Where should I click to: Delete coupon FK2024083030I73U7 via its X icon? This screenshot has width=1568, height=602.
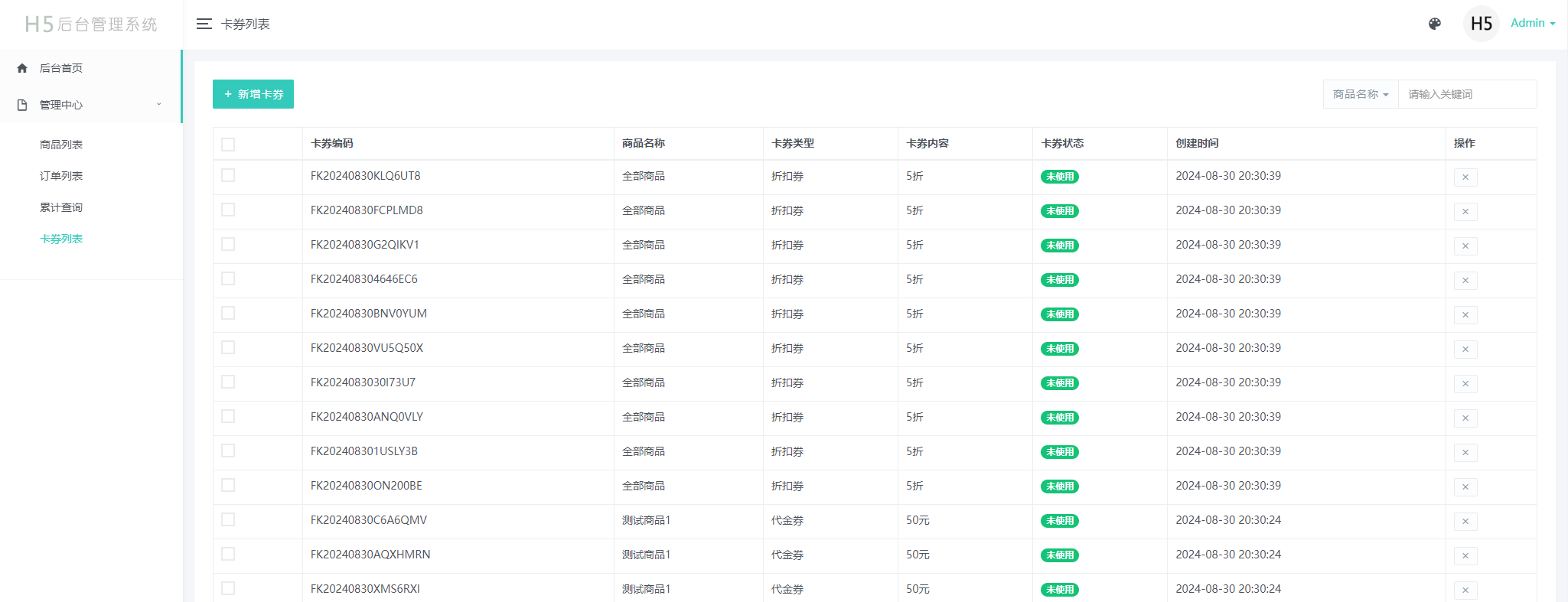1465,384
